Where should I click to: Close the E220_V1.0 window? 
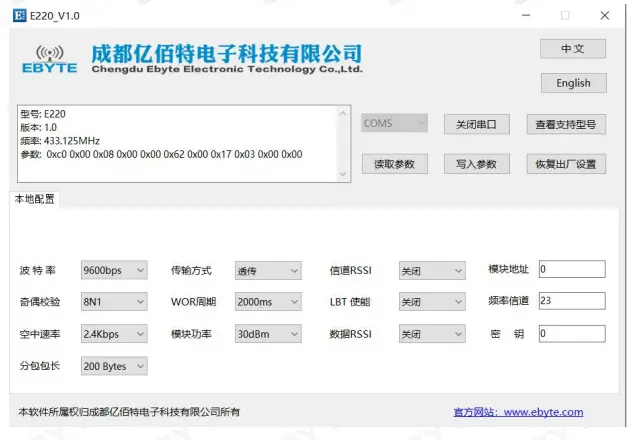pyautogui.click(x=605, y=15)
